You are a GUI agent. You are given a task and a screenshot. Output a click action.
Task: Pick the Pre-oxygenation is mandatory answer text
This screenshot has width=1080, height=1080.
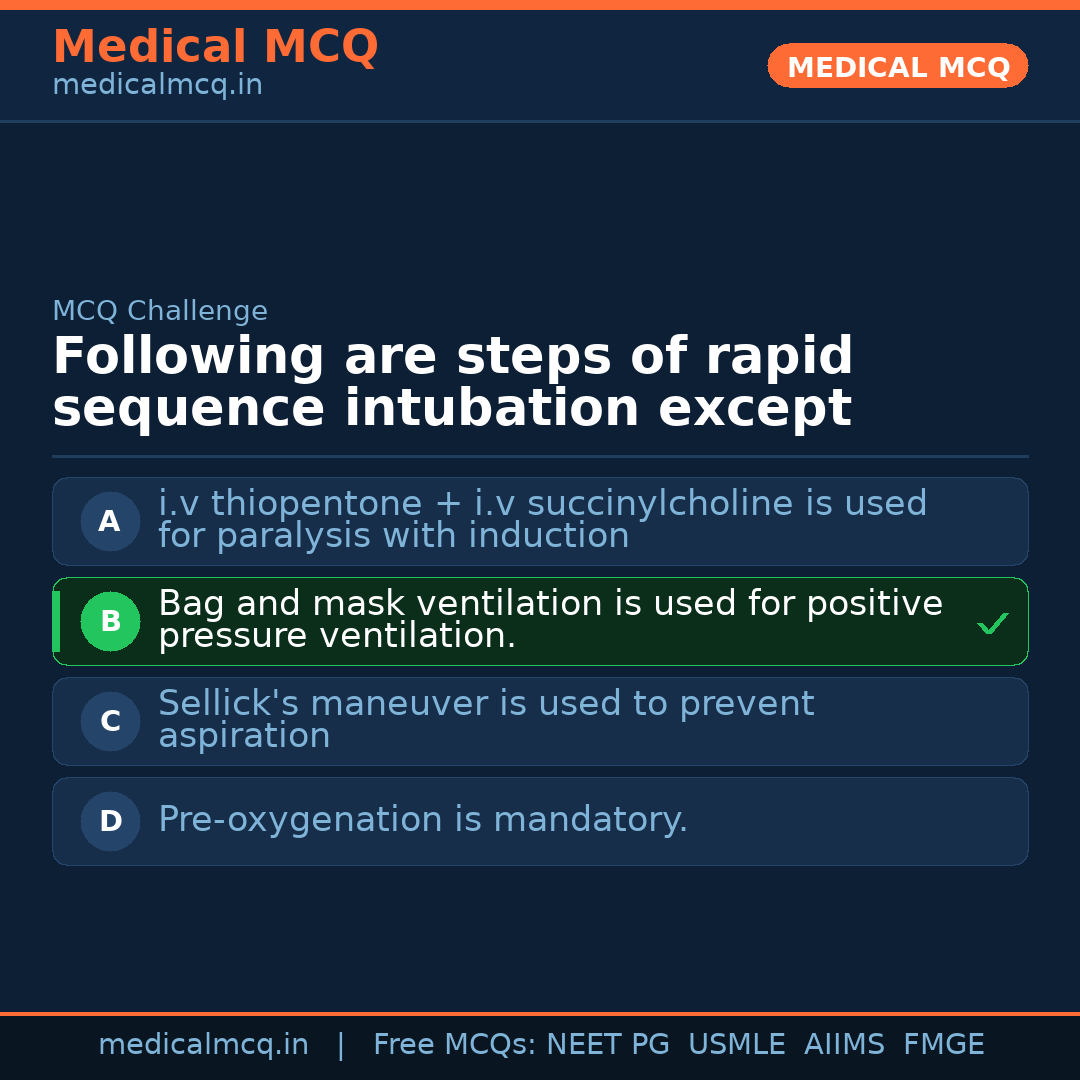[423, 820]
